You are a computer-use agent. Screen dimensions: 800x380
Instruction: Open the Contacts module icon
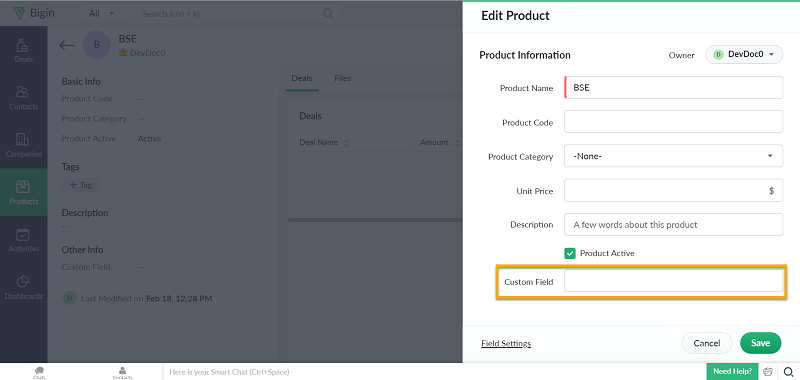[x=23, y=92]
